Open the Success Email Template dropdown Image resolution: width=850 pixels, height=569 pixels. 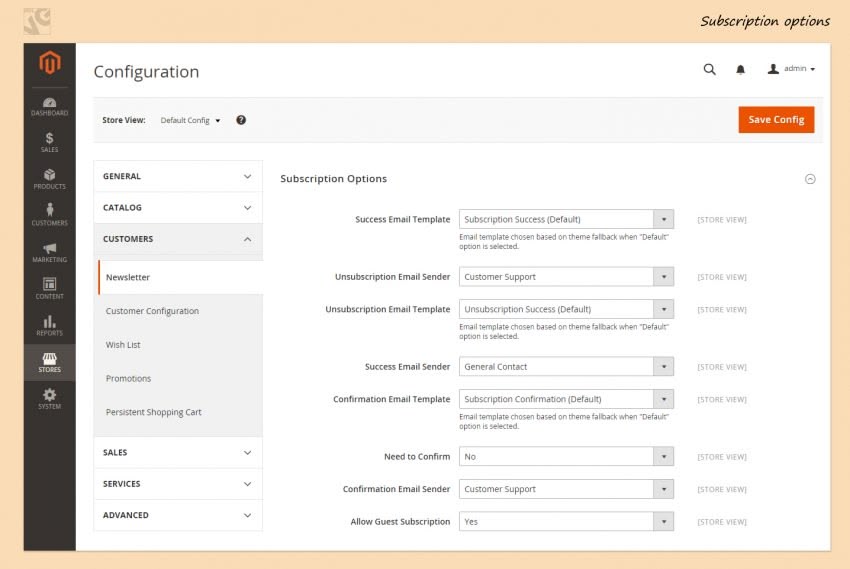pos(566,219)
